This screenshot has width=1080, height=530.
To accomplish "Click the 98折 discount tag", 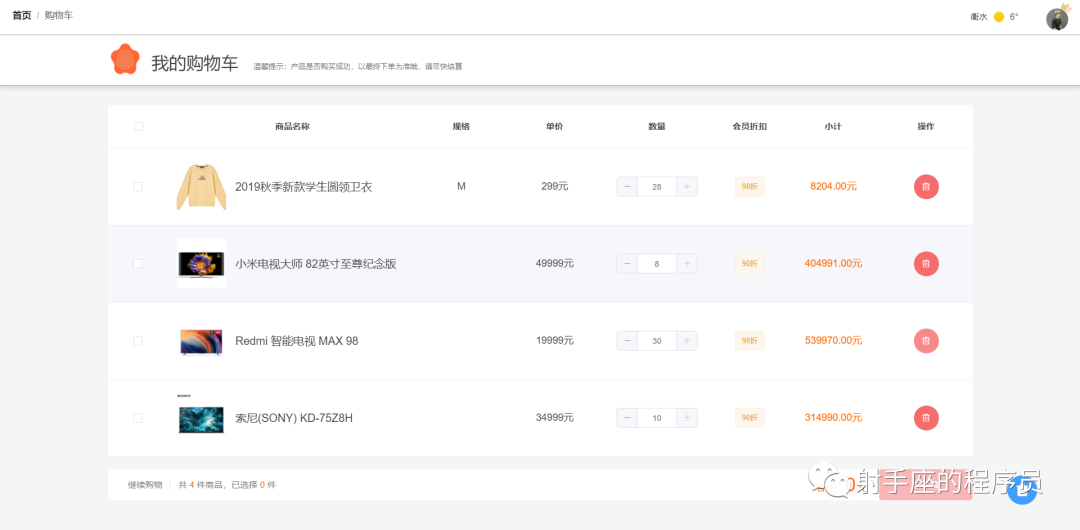I will pyautogui.click(x=749, y=187).
